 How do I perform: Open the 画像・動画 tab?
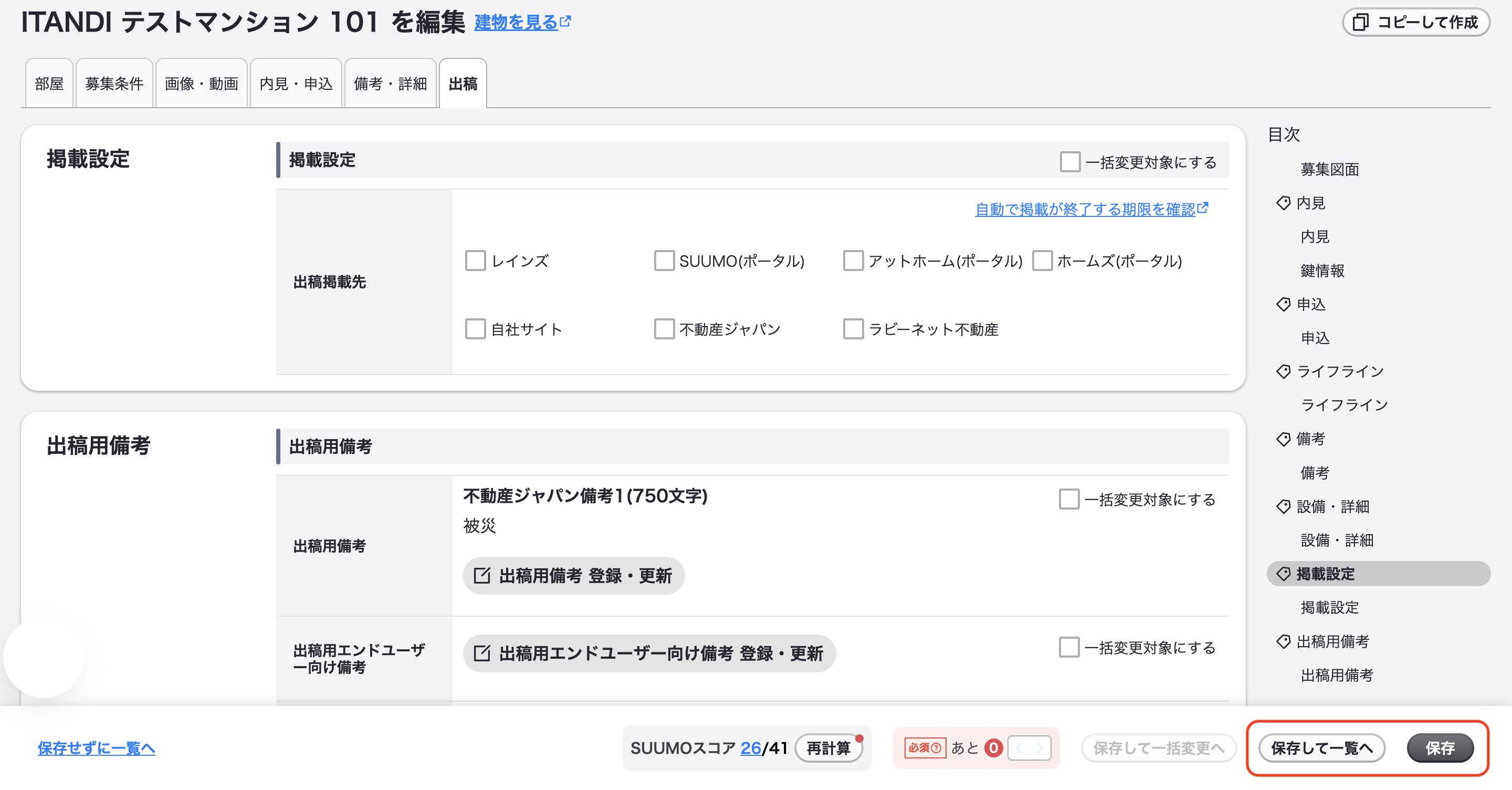(x=201, y=84)
